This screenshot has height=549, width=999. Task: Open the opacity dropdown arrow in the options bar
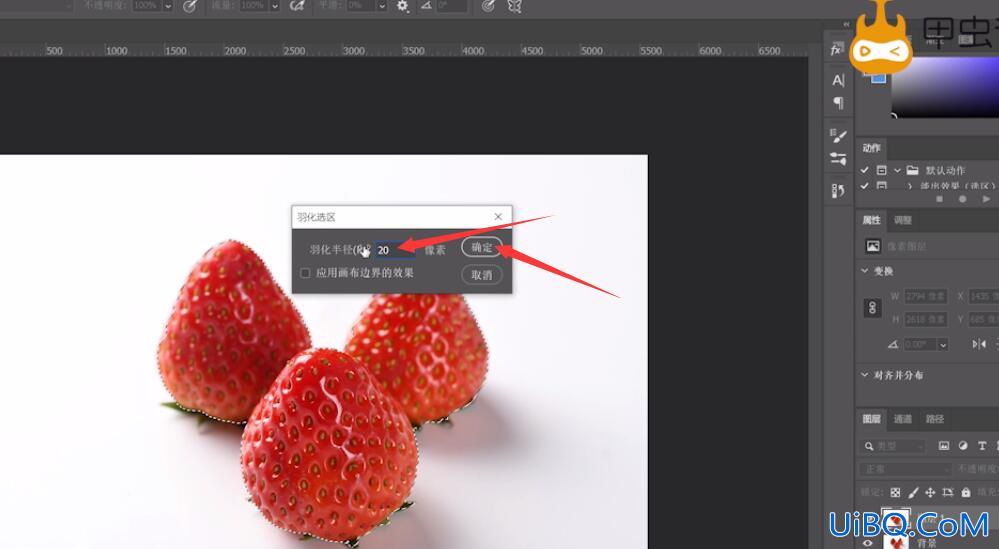(x=168, y=6)
